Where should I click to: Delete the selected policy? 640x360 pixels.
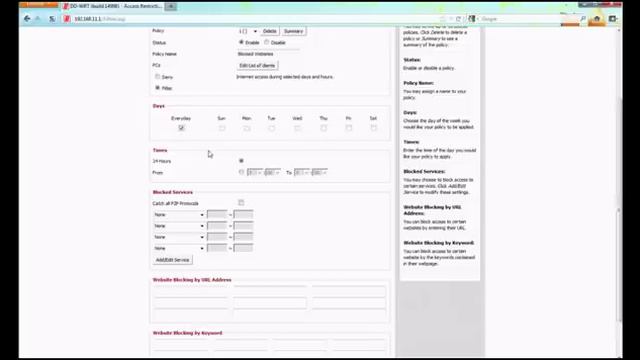click(x=269, y=31)
